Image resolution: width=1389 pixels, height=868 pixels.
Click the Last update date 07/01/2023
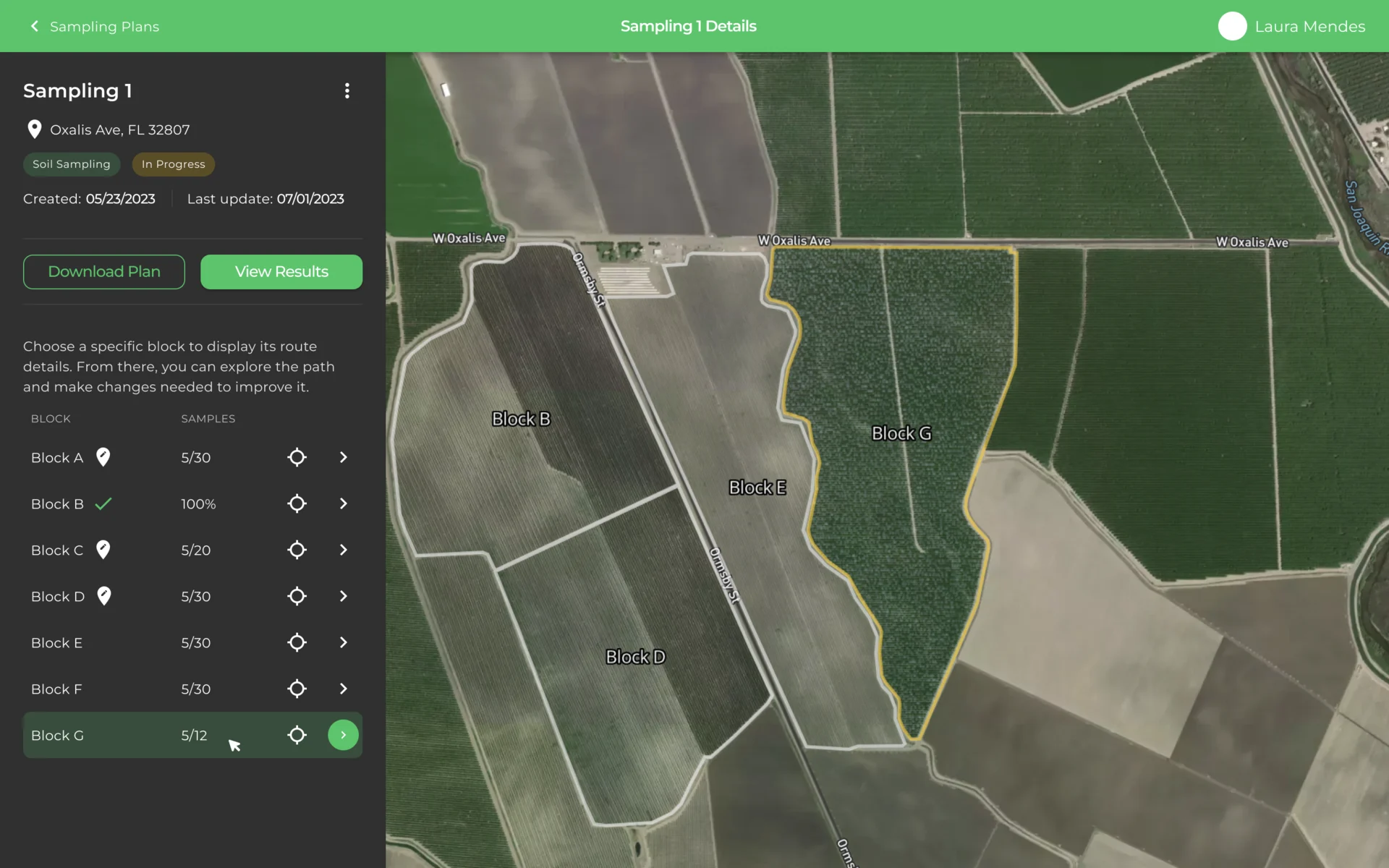(310, 199)
